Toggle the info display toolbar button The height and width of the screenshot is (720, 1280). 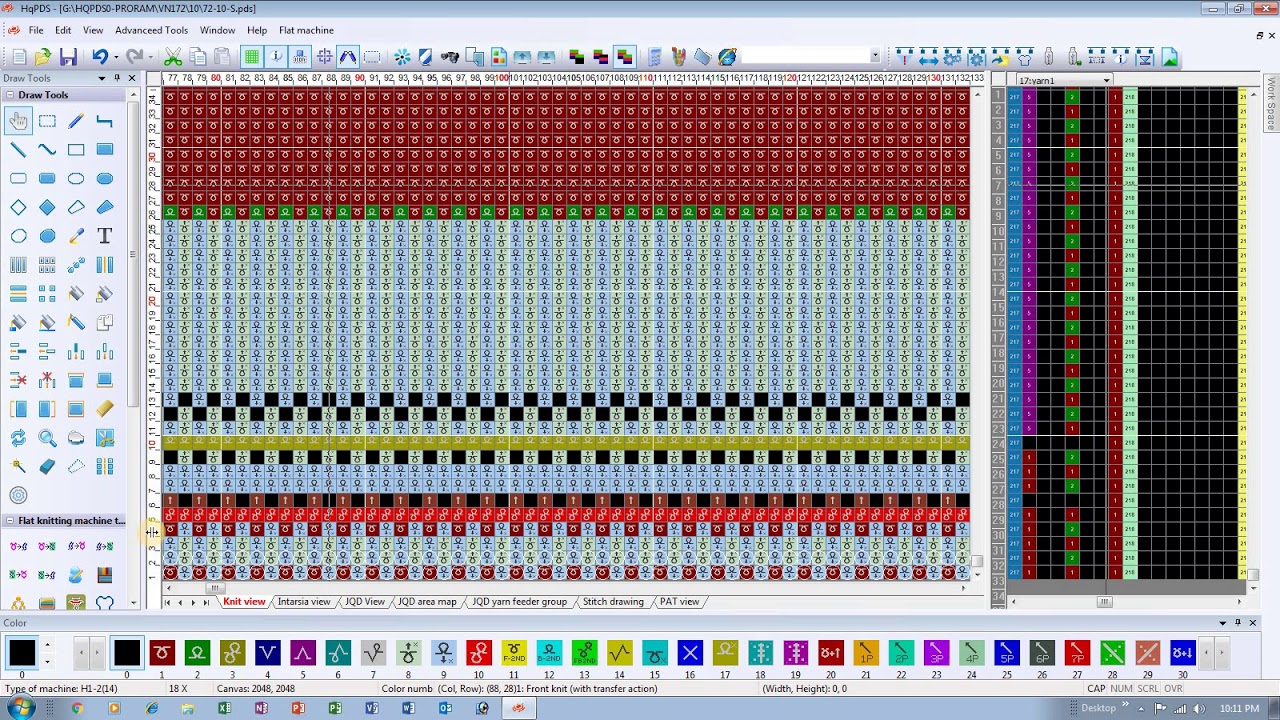[276, 57]
